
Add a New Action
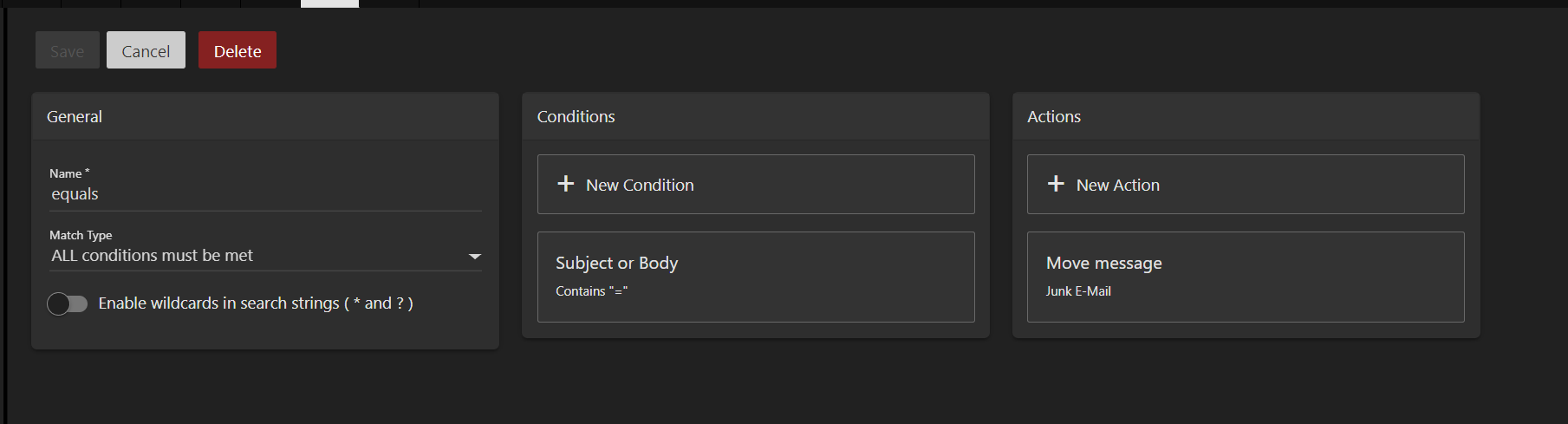pos(1117,185)
